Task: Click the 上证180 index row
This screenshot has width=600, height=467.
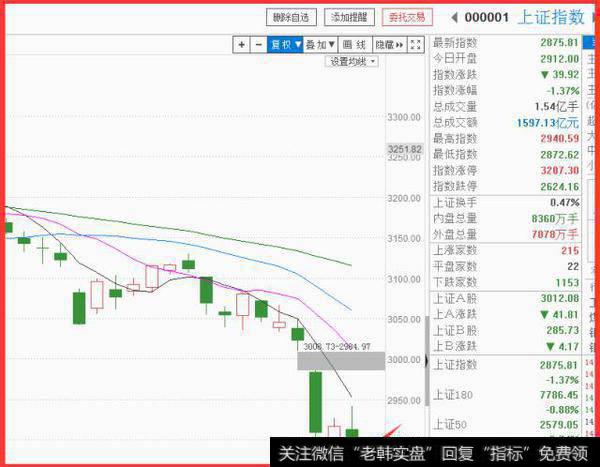Action: point(505,396)
